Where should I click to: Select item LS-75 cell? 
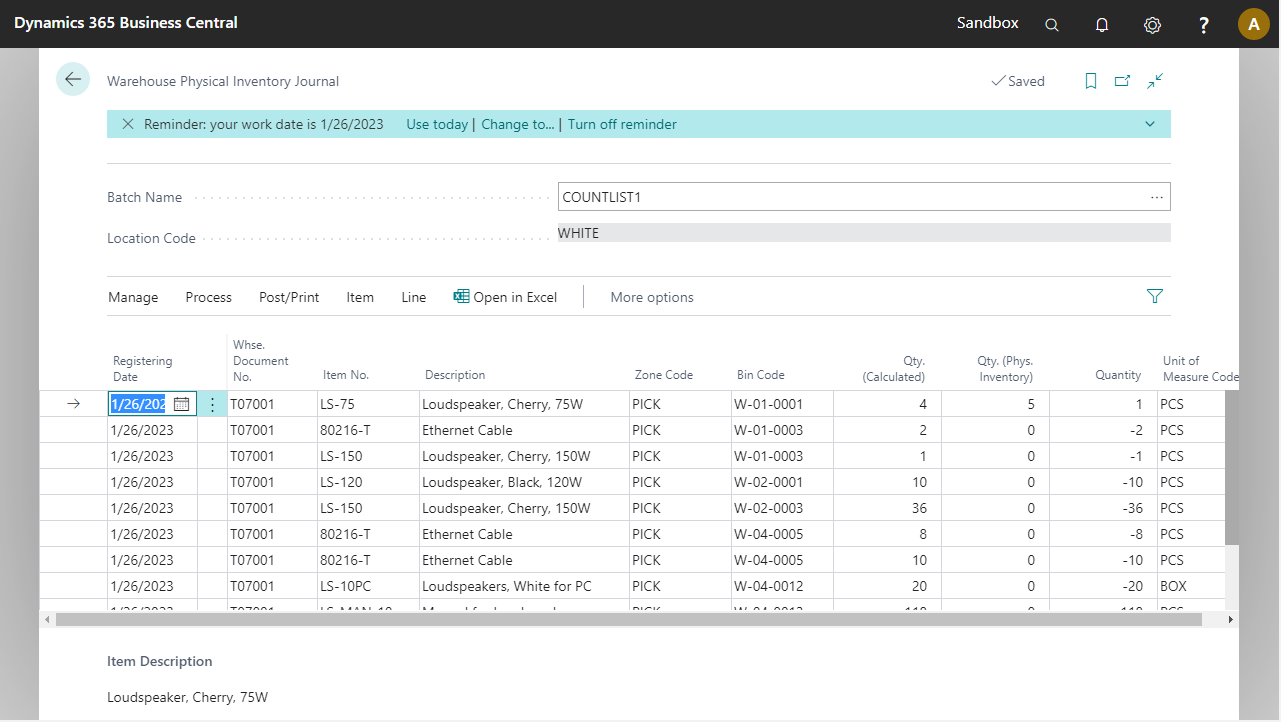click(x=368, y=404)
